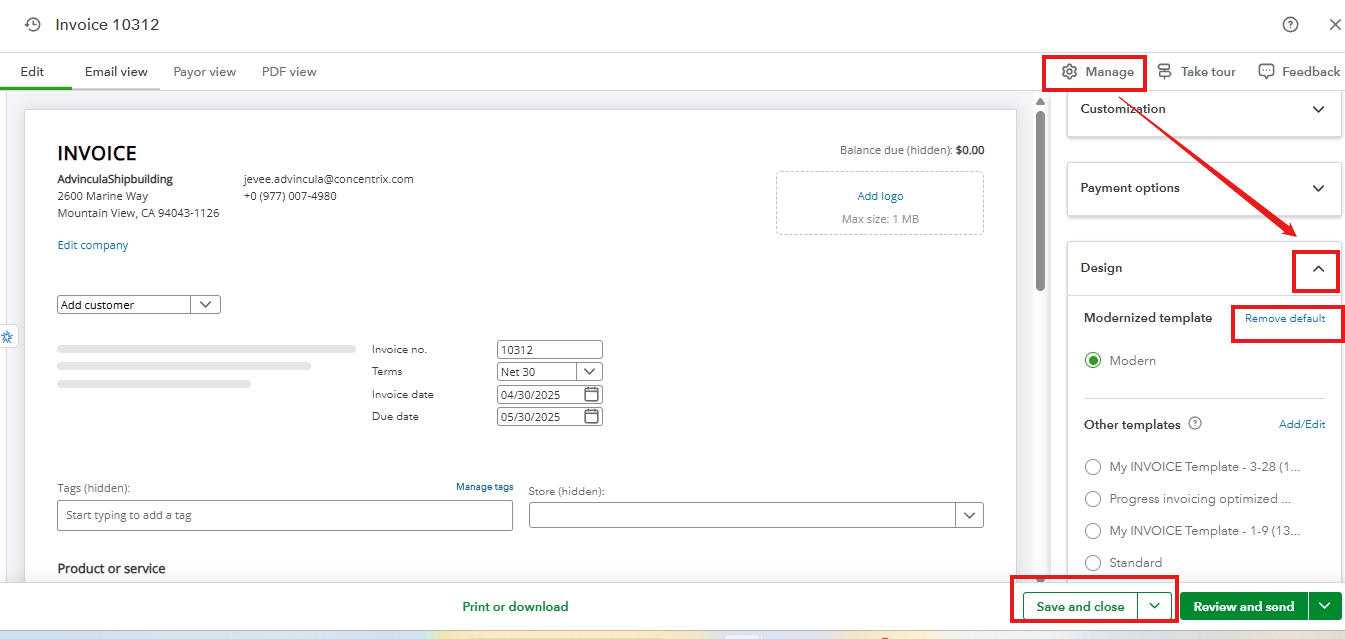
Task: Open the Store (hidden) dropdown arrow
Action: 969,515
